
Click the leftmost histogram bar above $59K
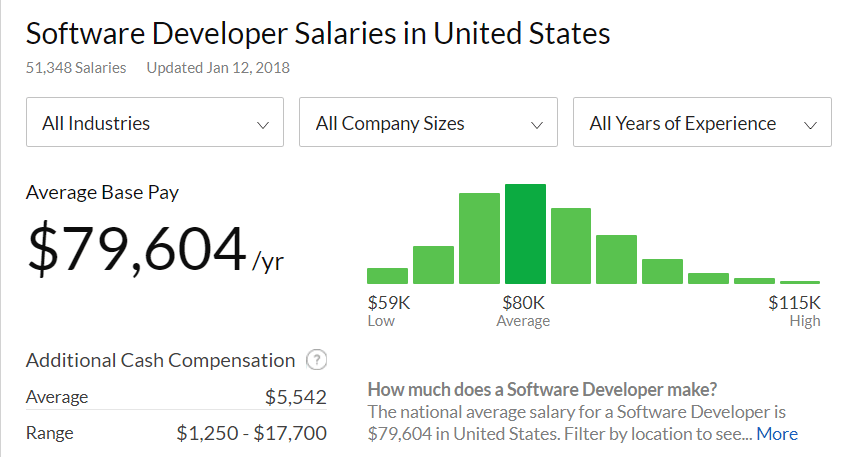387,276
